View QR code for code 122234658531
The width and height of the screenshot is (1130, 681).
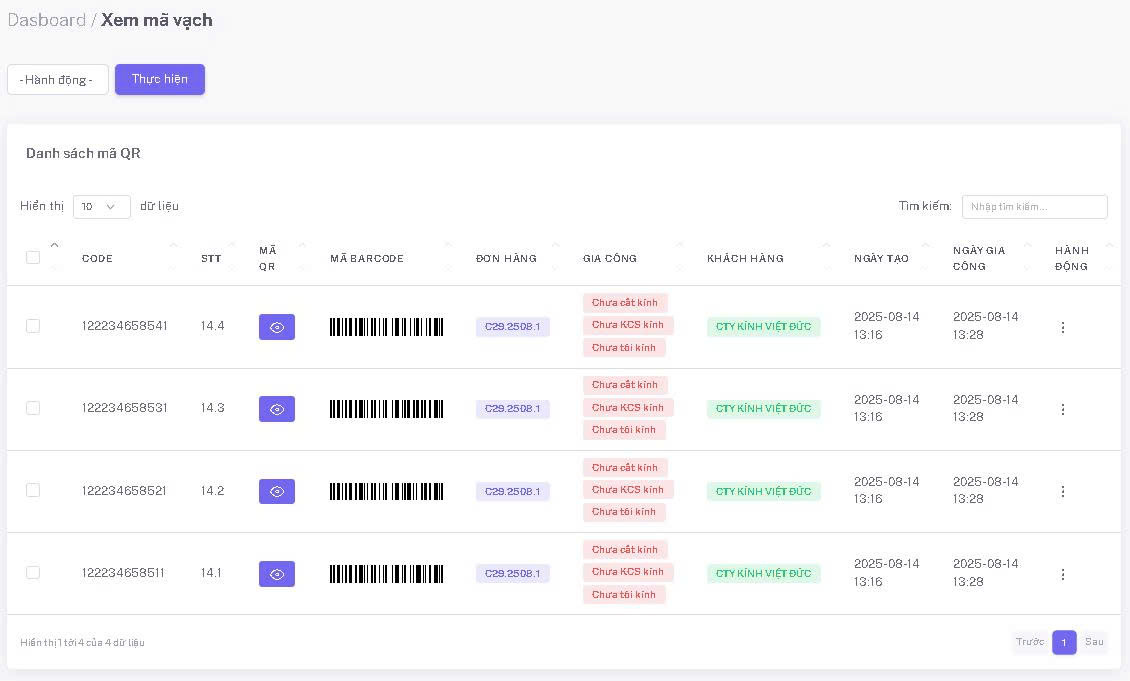coord(276,409)
